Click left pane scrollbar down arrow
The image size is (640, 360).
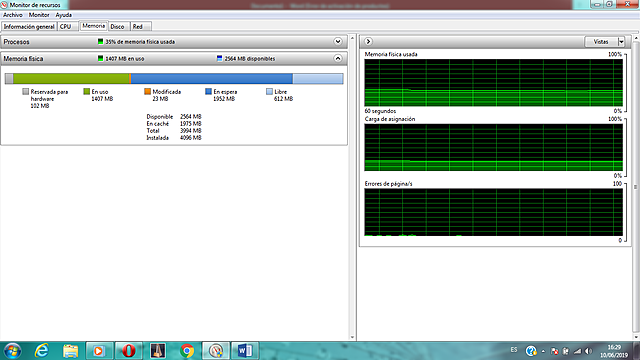tap(353, 337)
